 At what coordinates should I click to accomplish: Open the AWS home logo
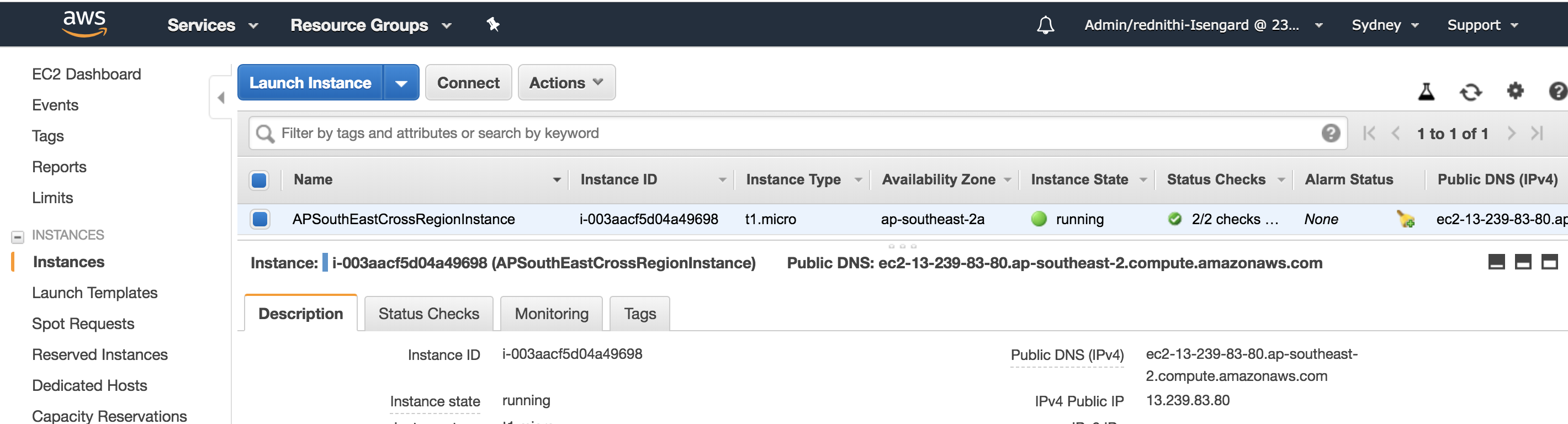(x=84, y=24)
